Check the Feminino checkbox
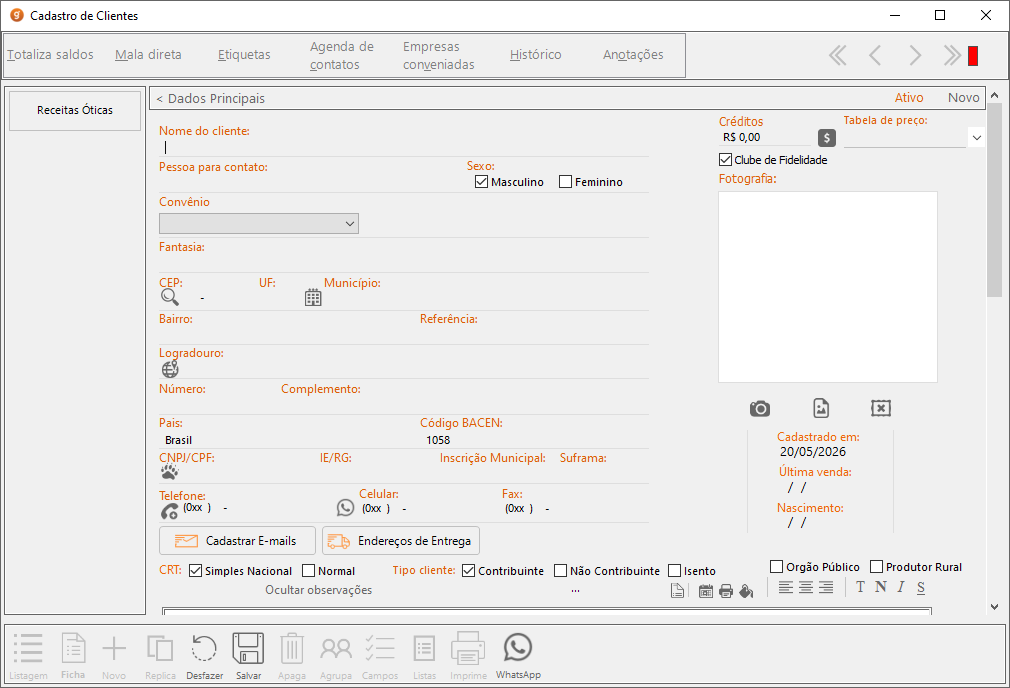Image resolution: width=1010 pixels, height=688 pixels. coord(565,182)
